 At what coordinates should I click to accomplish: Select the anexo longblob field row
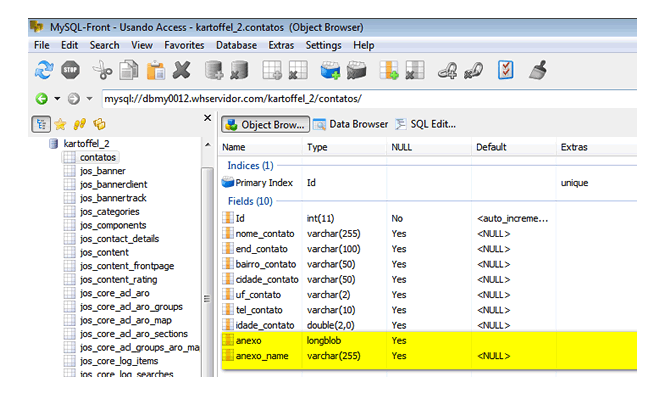click(x=429, y=341)
